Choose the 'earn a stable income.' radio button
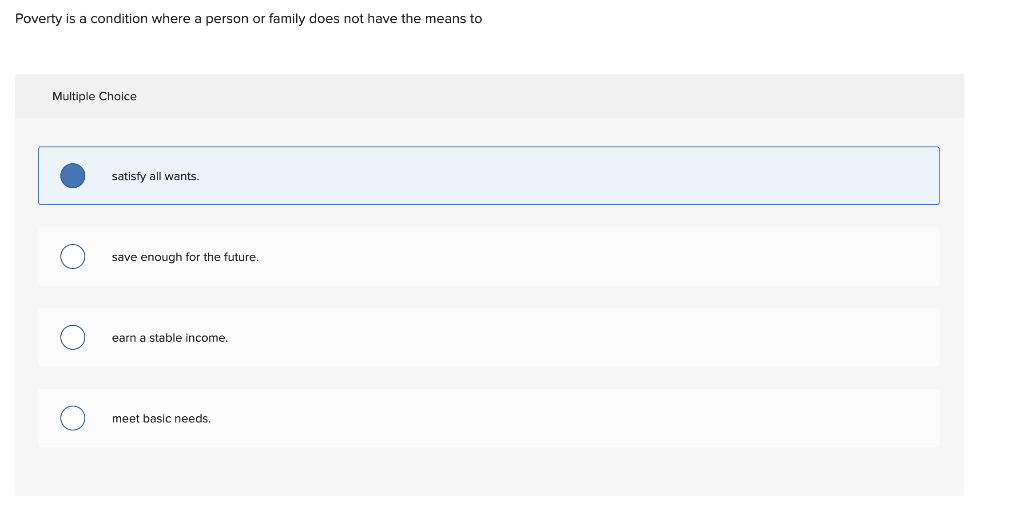 (72, 338)
